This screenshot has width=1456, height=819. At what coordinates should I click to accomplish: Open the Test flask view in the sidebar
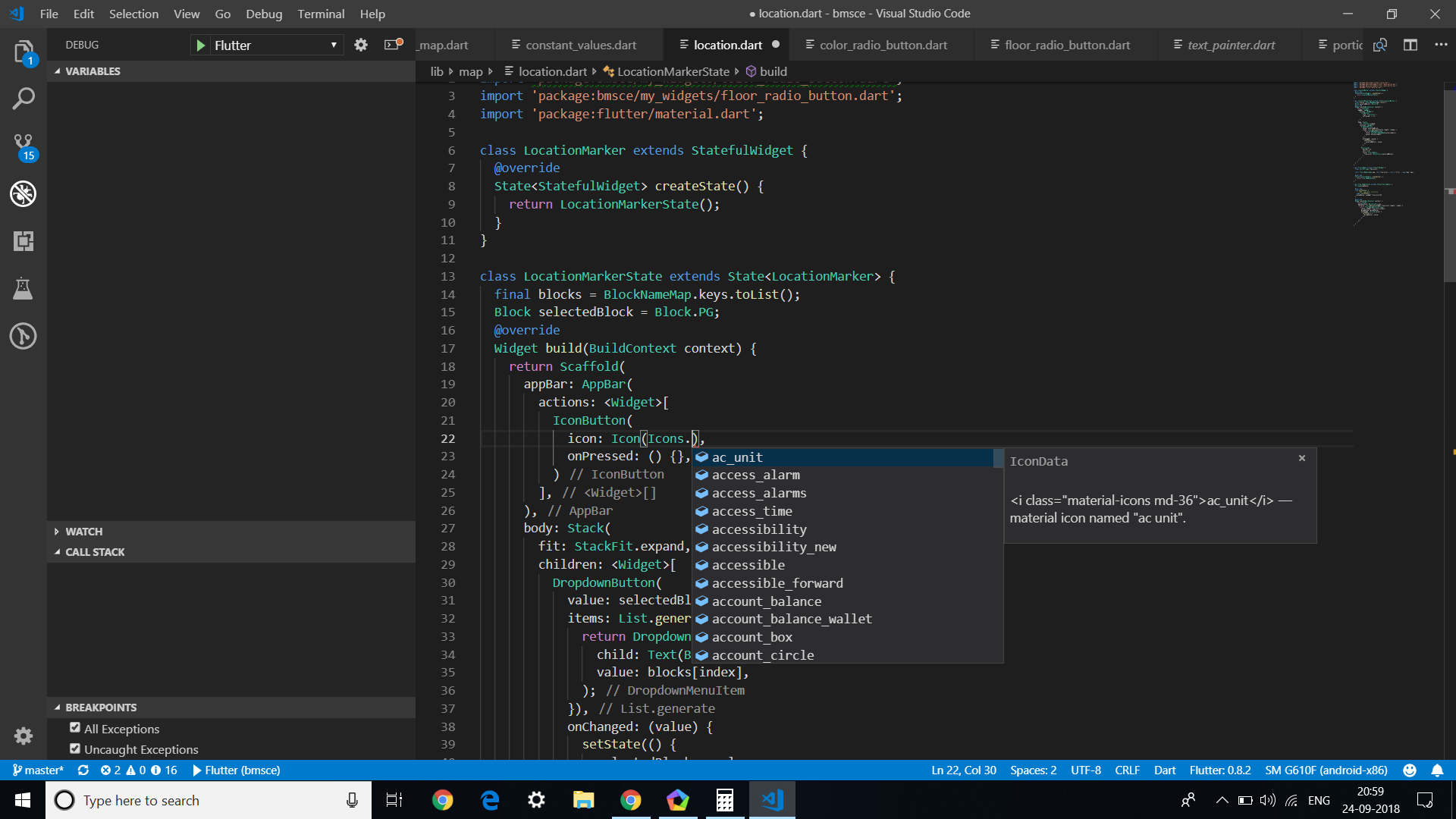[23, 288]
